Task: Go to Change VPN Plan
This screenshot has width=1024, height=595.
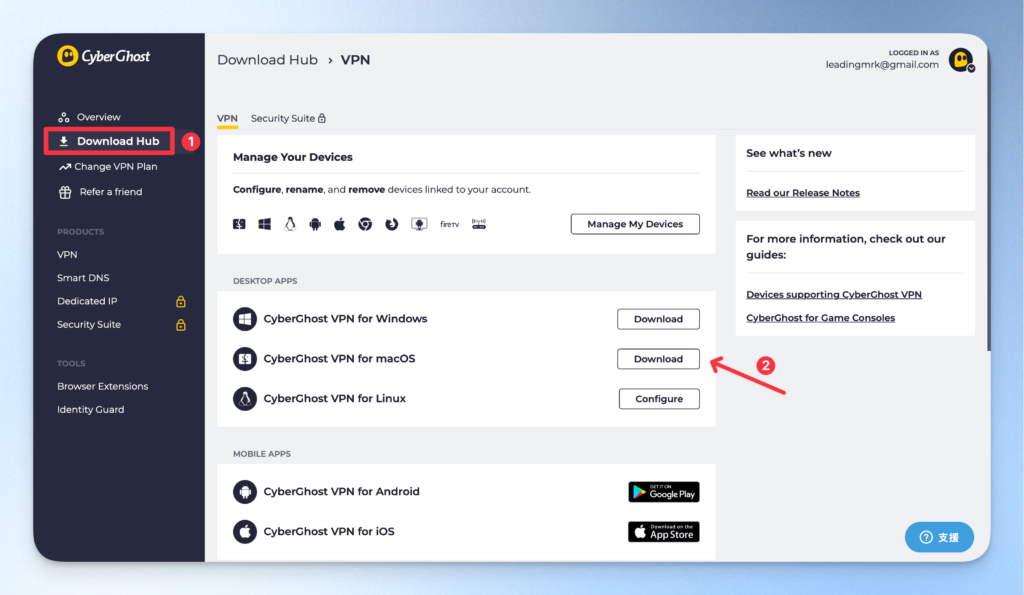Action: tap(116, 167)
